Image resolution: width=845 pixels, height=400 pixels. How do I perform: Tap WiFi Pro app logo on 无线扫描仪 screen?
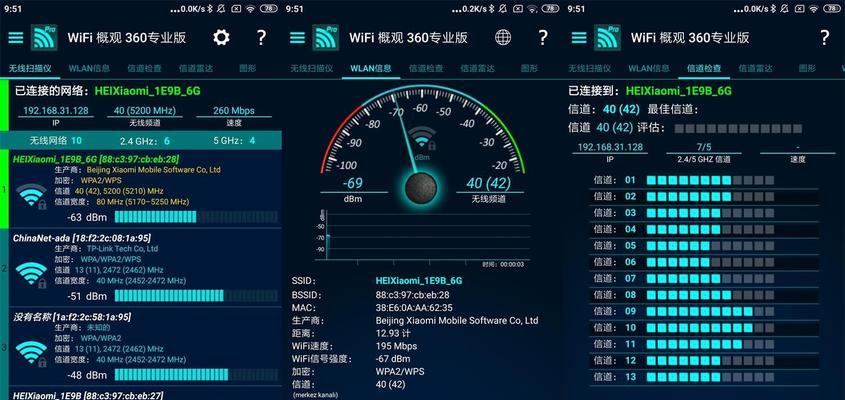click(44, 38)
